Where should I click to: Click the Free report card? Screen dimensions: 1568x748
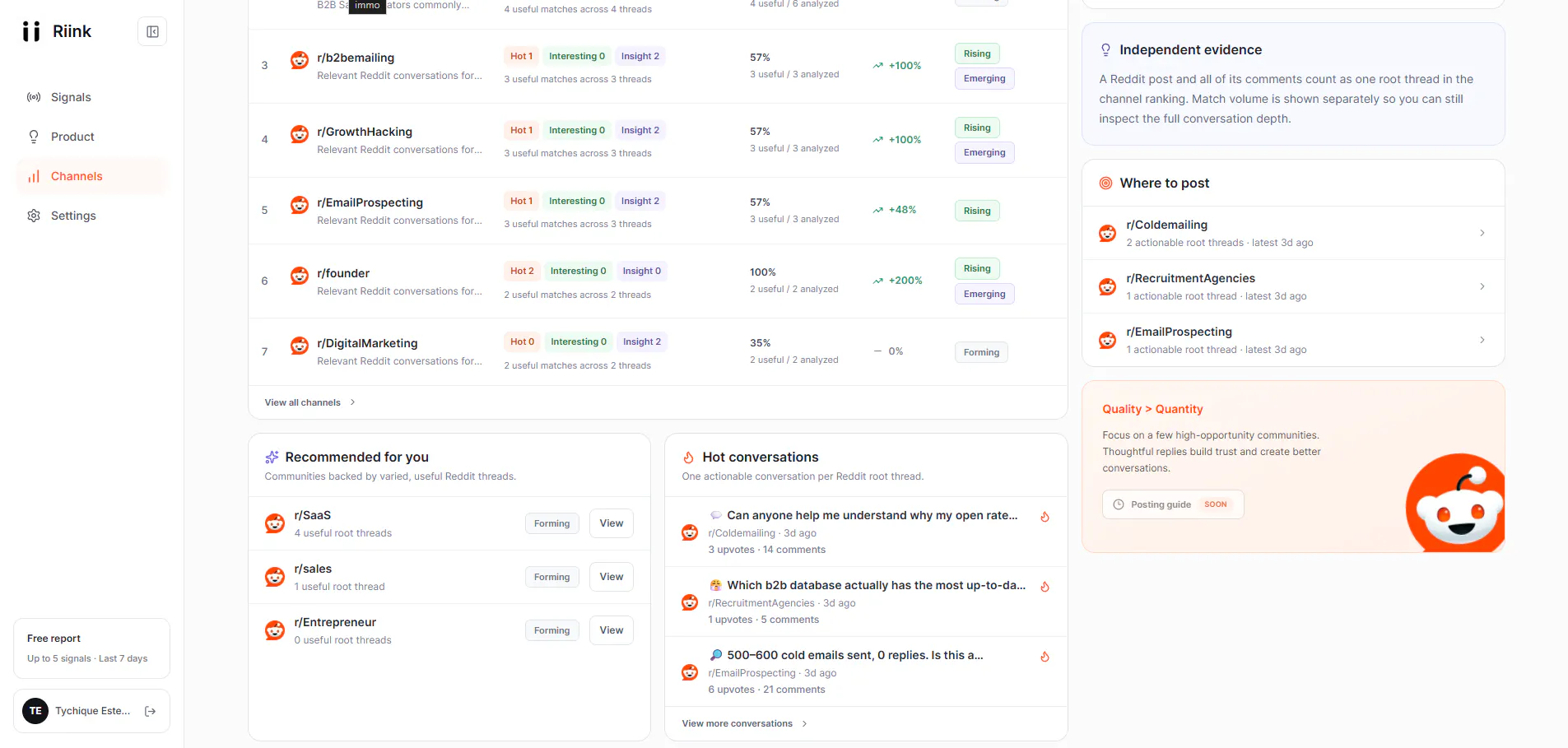91,648
